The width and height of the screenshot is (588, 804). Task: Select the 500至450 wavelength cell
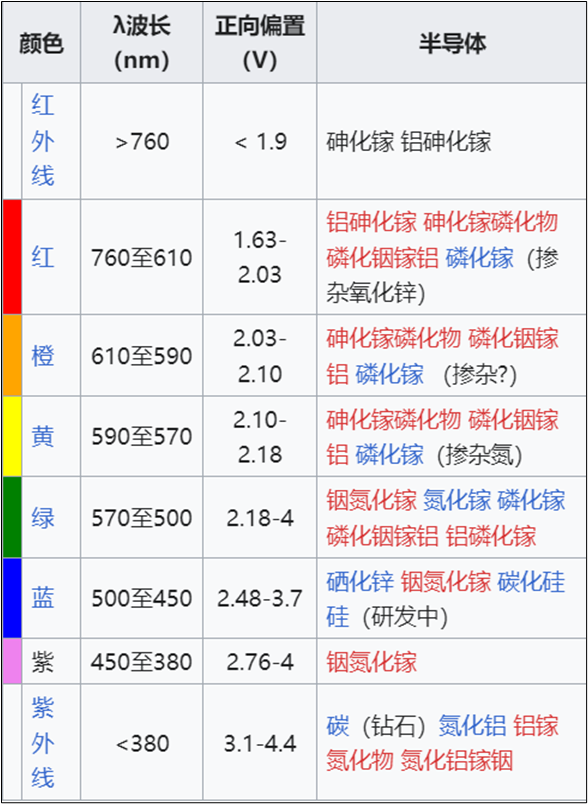[x=141, y=598]
